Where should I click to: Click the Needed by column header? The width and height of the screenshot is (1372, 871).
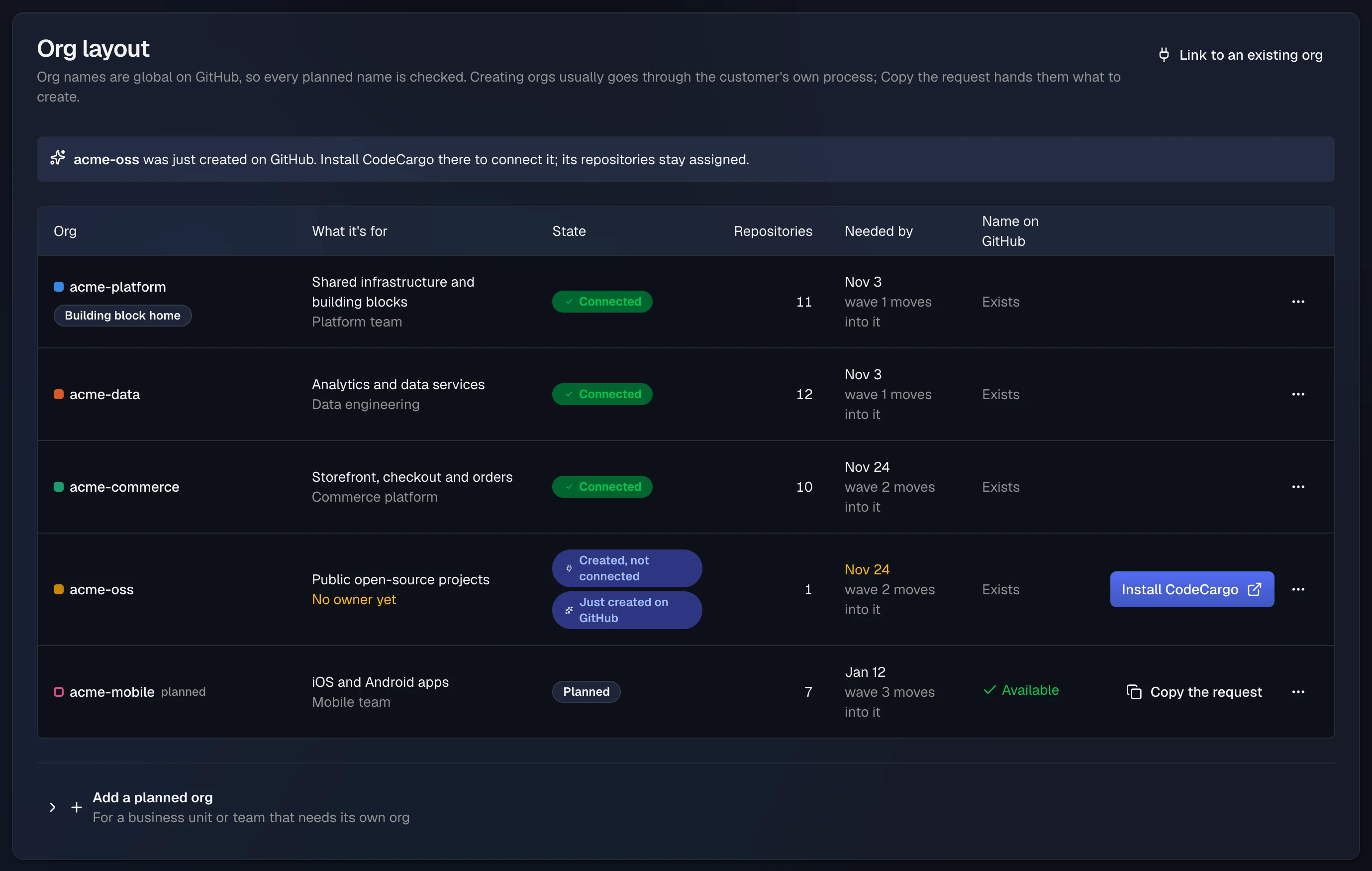tap(878, 231)
